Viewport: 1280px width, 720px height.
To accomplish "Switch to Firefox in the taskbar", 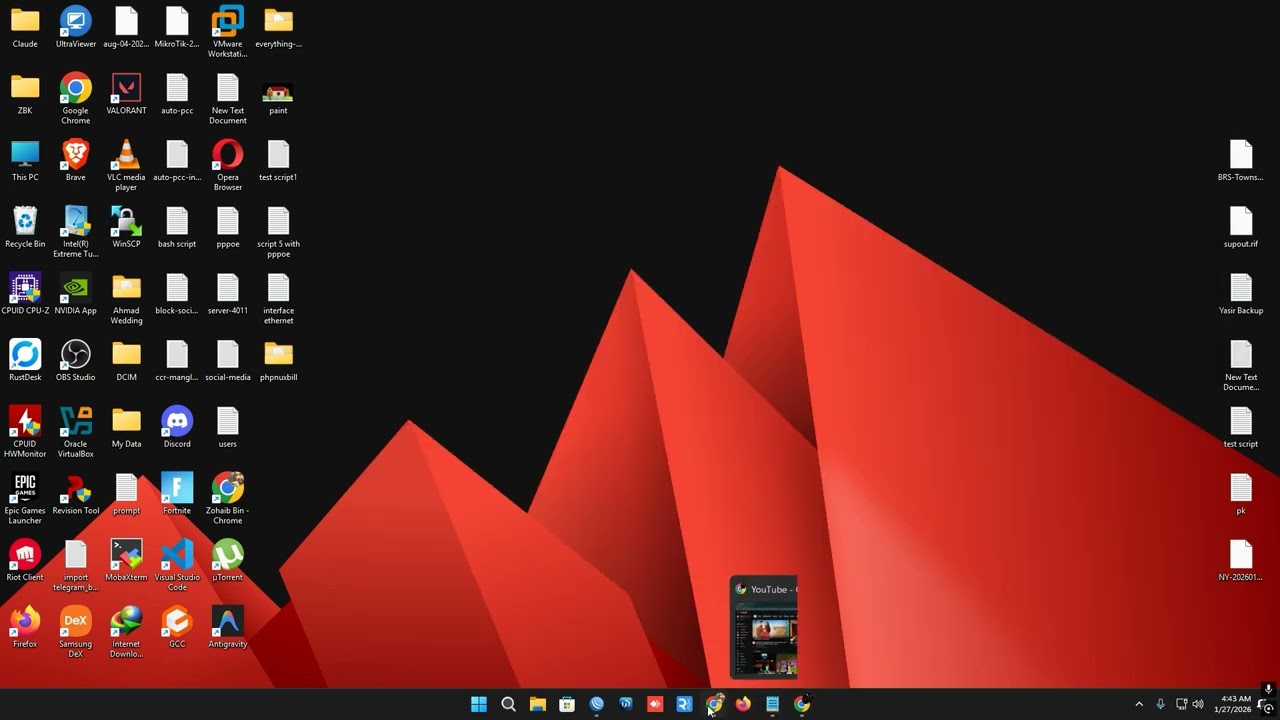I will coord(743,704).
